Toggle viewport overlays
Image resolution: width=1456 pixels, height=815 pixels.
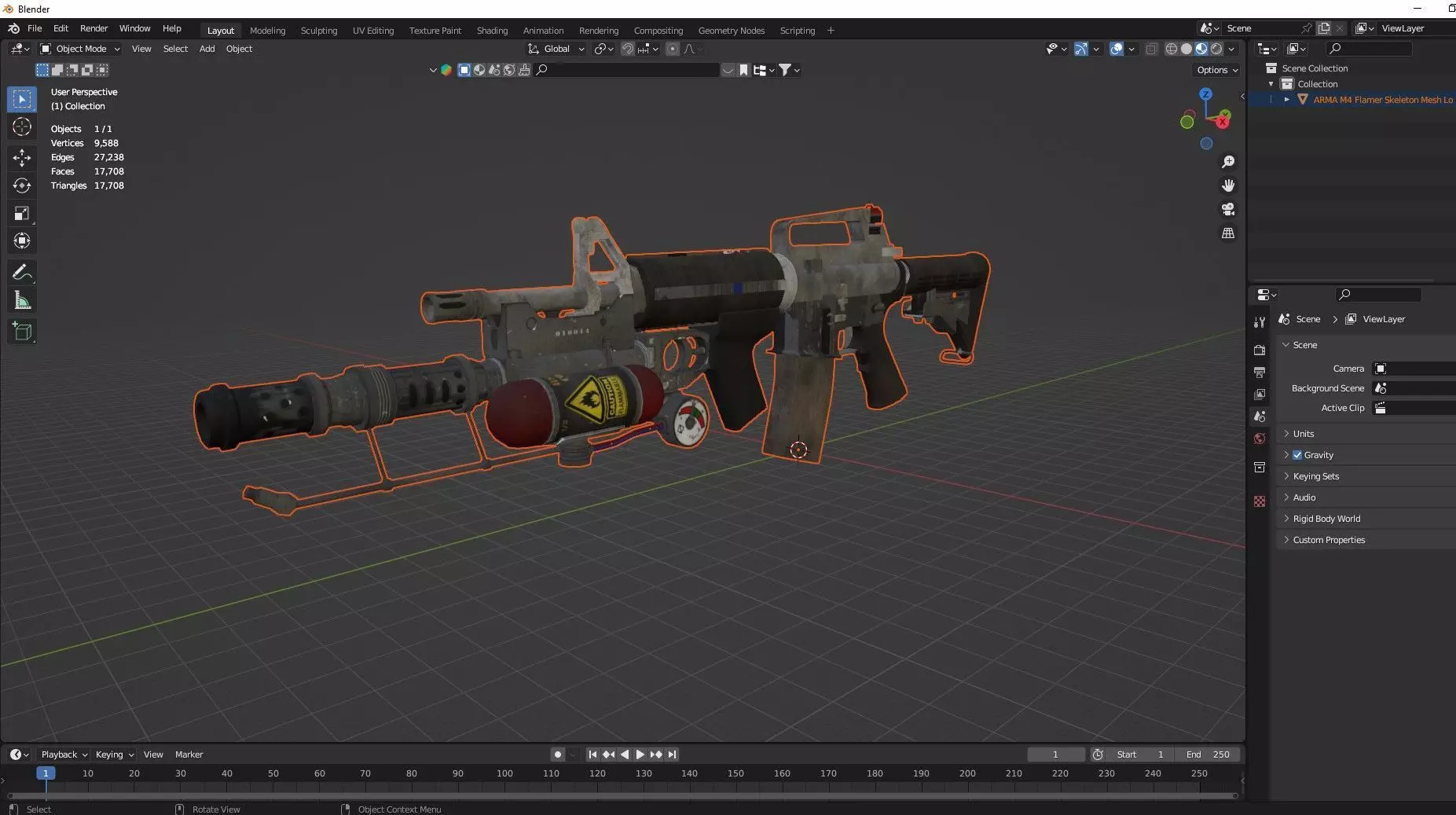tap(1117, 49)
